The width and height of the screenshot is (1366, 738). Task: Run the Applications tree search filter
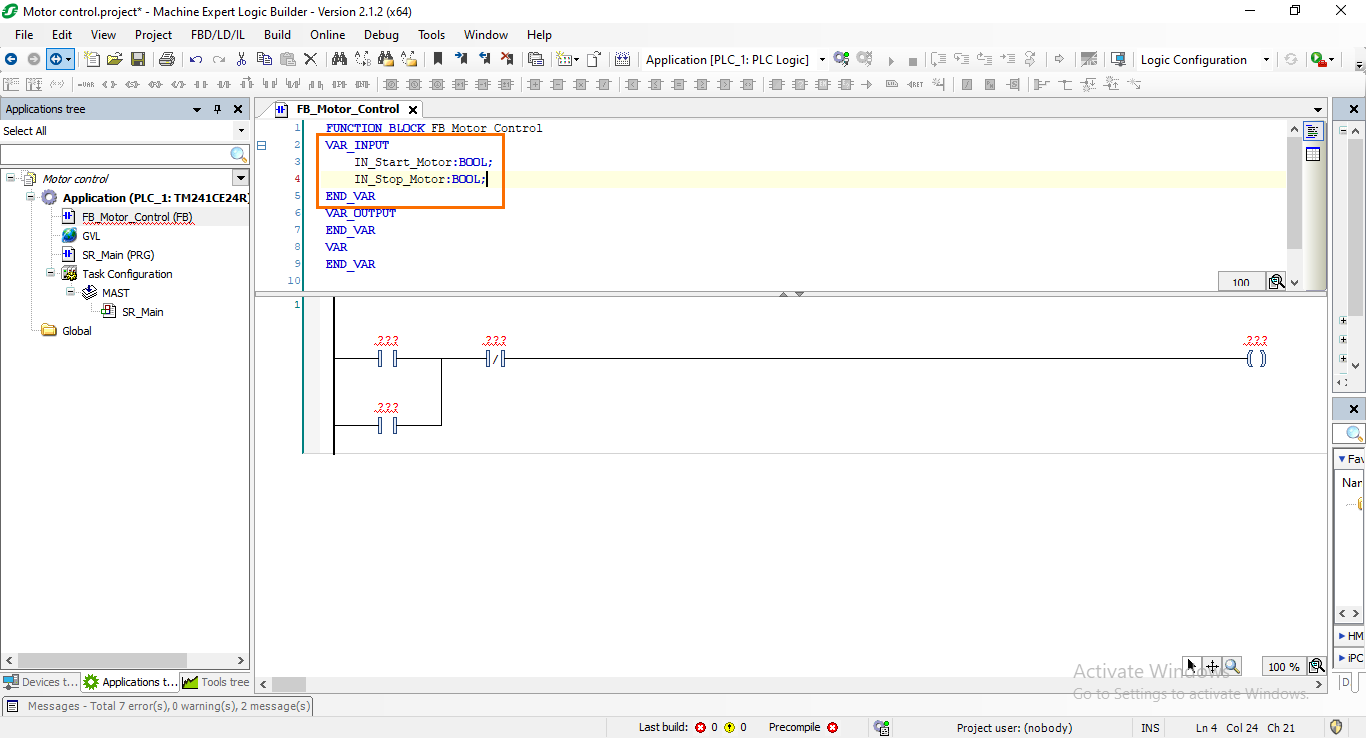pyautogui.click(x=237, y=156)
